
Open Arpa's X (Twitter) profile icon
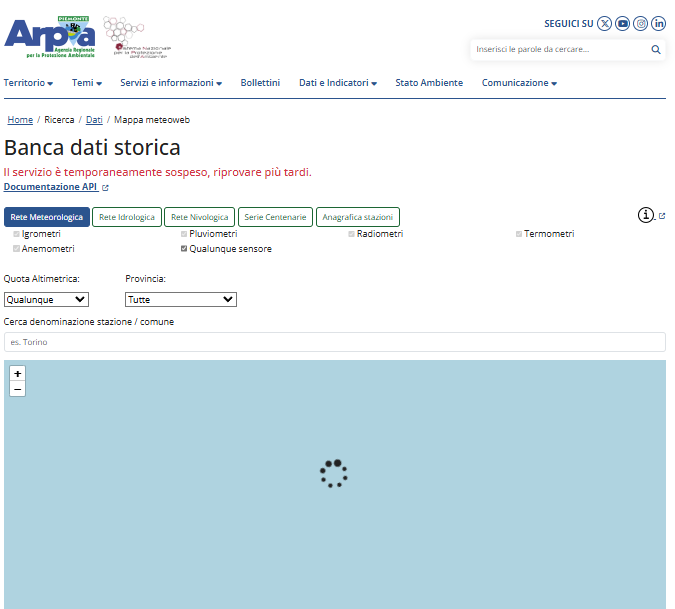coord(604,23)
